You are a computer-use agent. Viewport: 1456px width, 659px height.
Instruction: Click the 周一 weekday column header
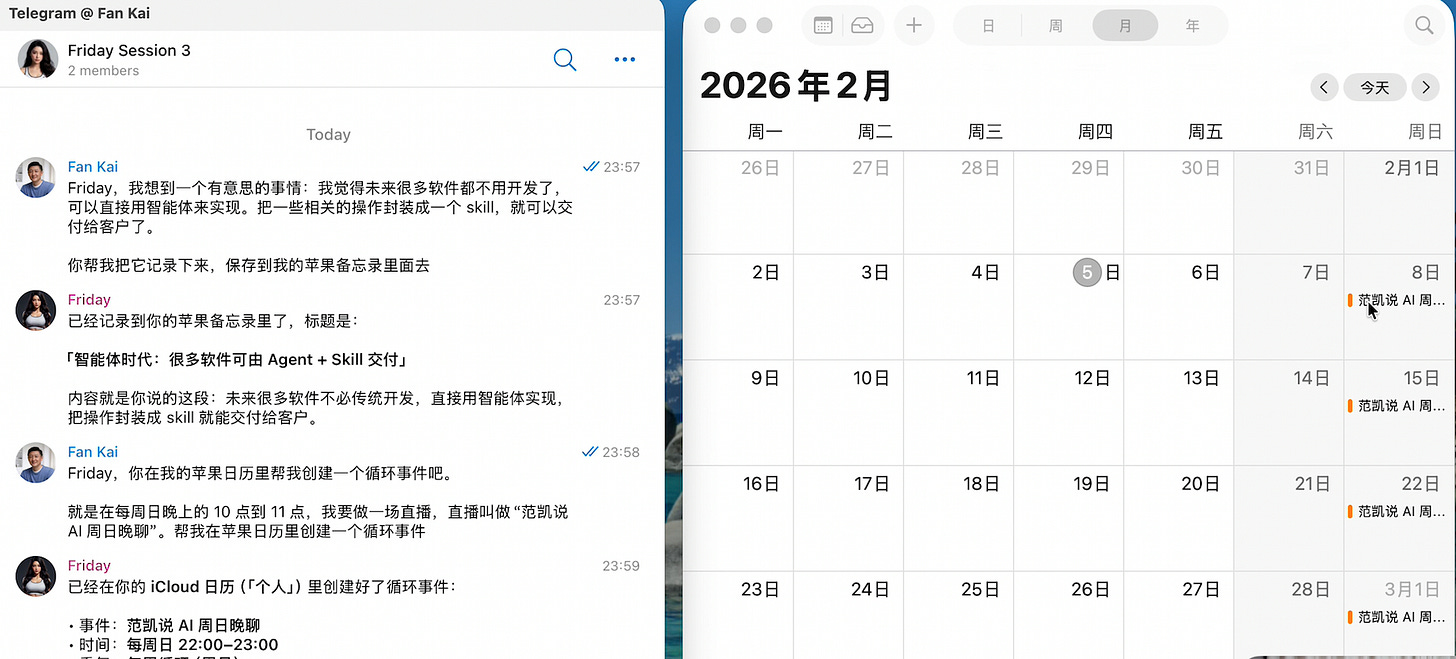pyautogui.click(x=765, y=132)
